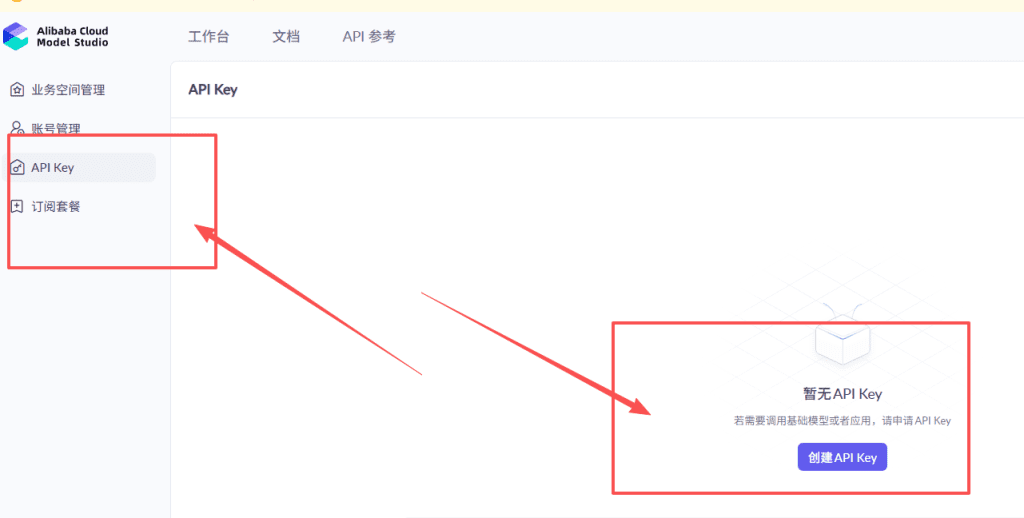The width and height of the screenshot is (1024, 518).
Task: Click the yellow notification banner at top
Action: (x=512, y=5)
